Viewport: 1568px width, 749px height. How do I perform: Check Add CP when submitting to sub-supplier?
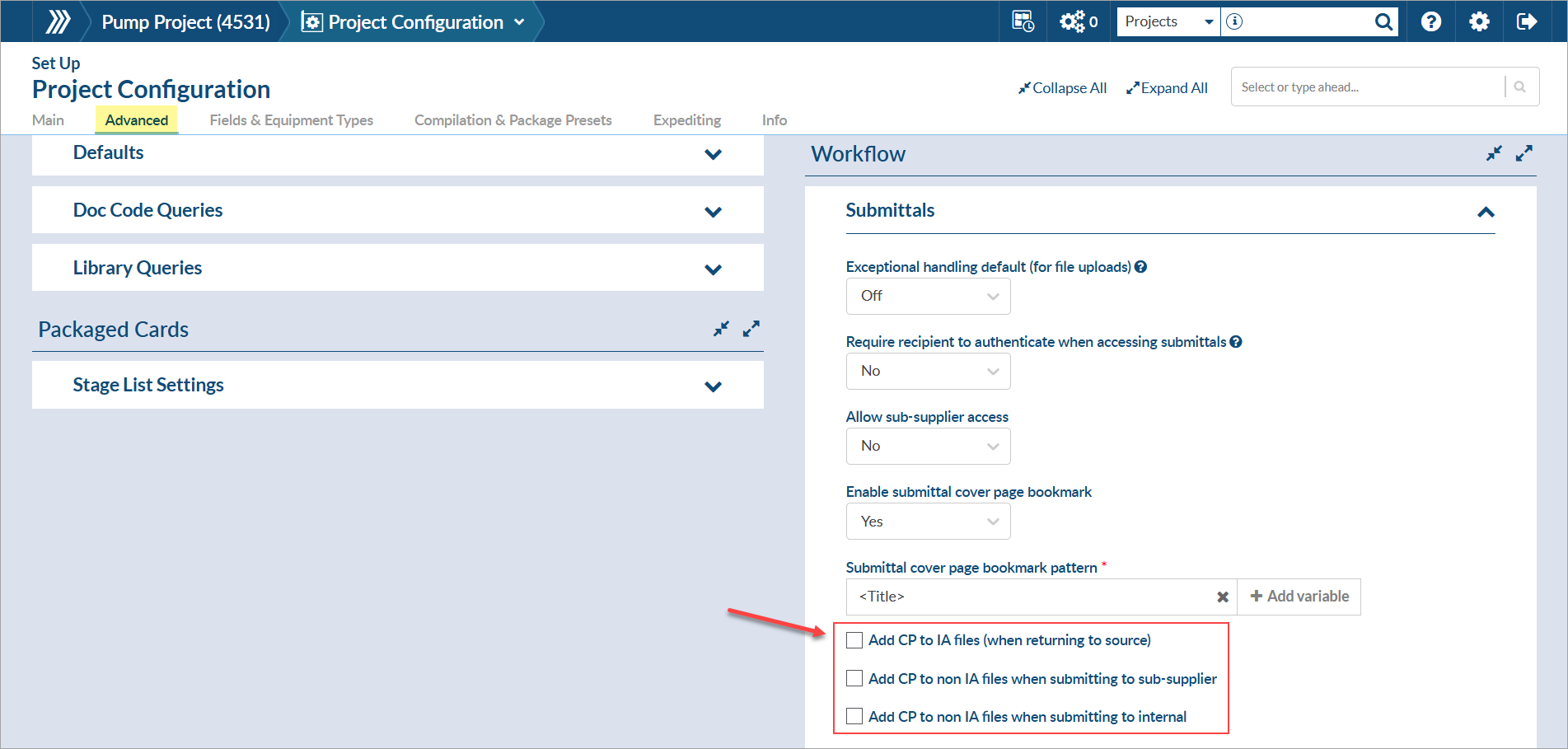pos(854,678)
